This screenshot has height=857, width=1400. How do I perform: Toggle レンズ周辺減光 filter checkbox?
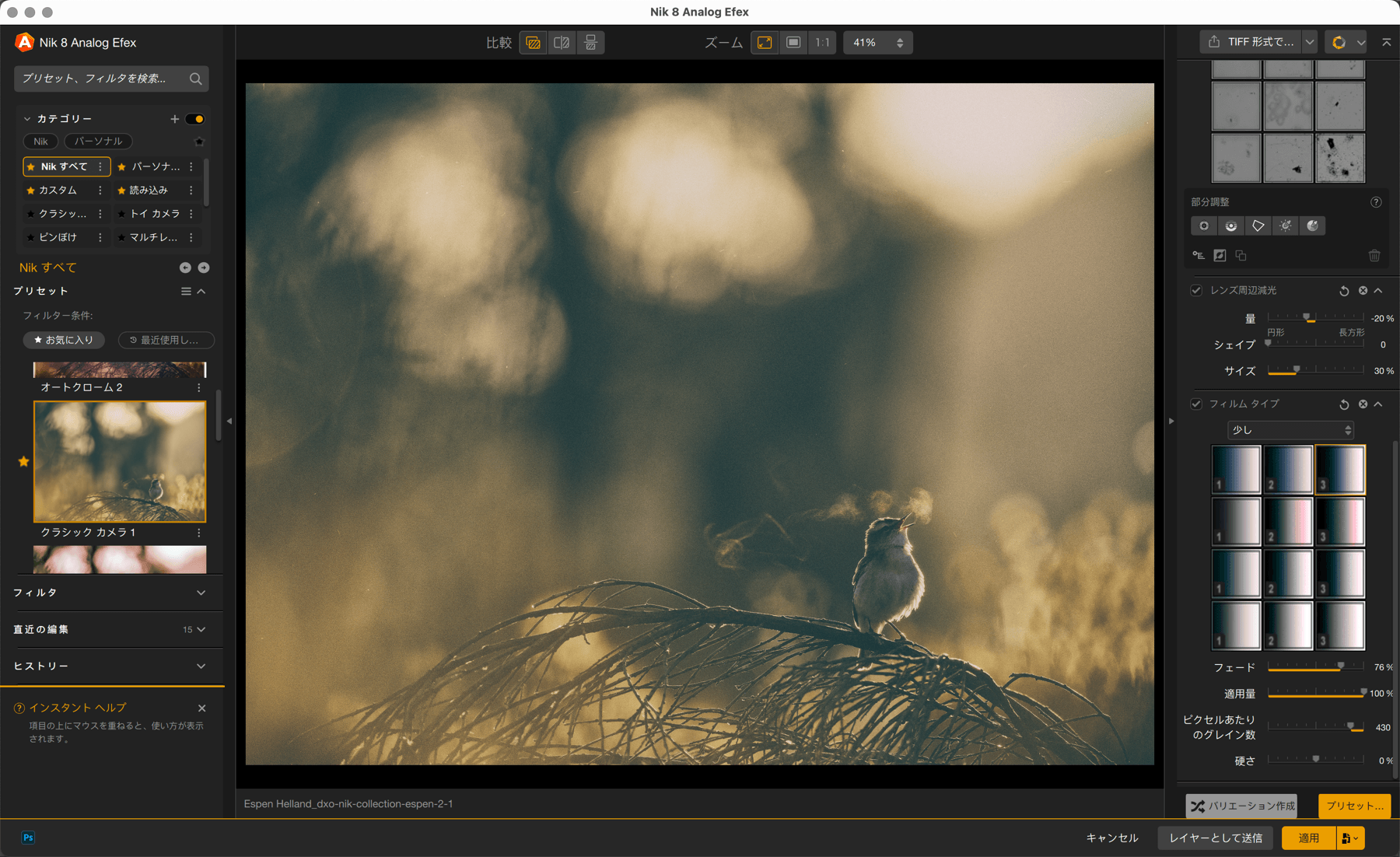(1196, 291)
